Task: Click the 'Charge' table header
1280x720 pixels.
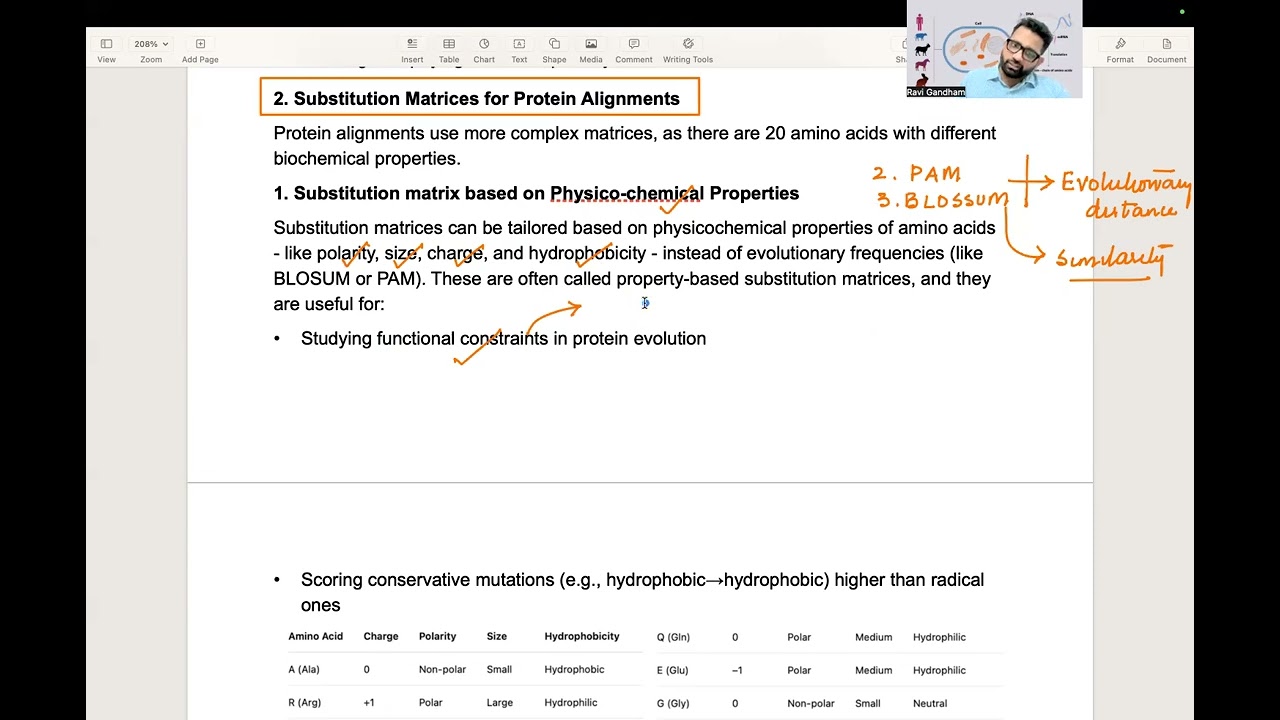Action: click(381, 636)
